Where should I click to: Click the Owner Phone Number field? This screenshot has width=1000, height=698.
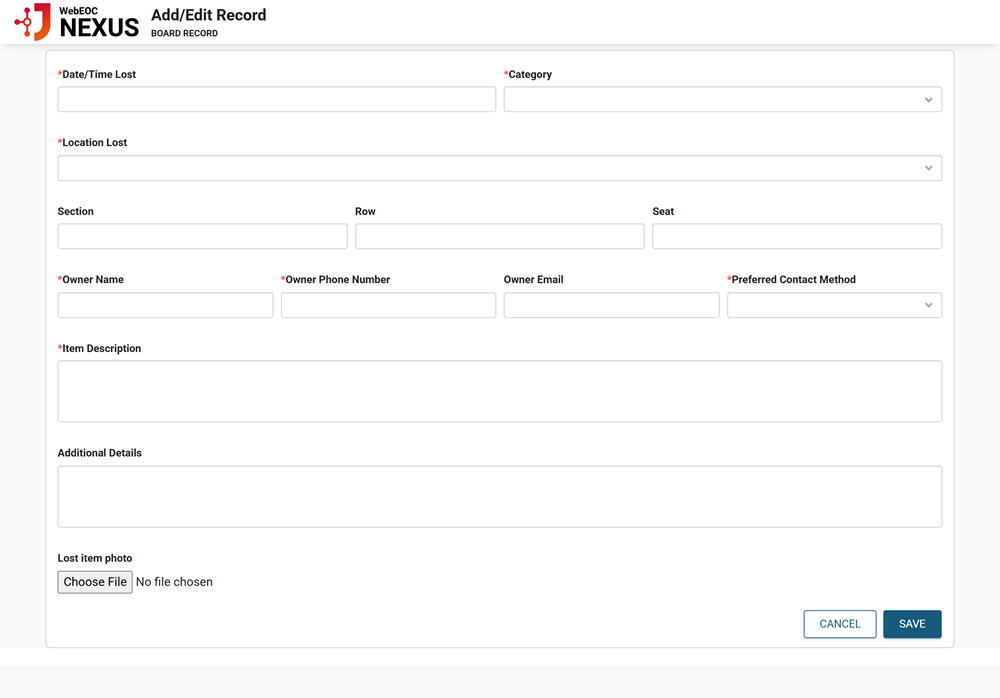[388, 305]
